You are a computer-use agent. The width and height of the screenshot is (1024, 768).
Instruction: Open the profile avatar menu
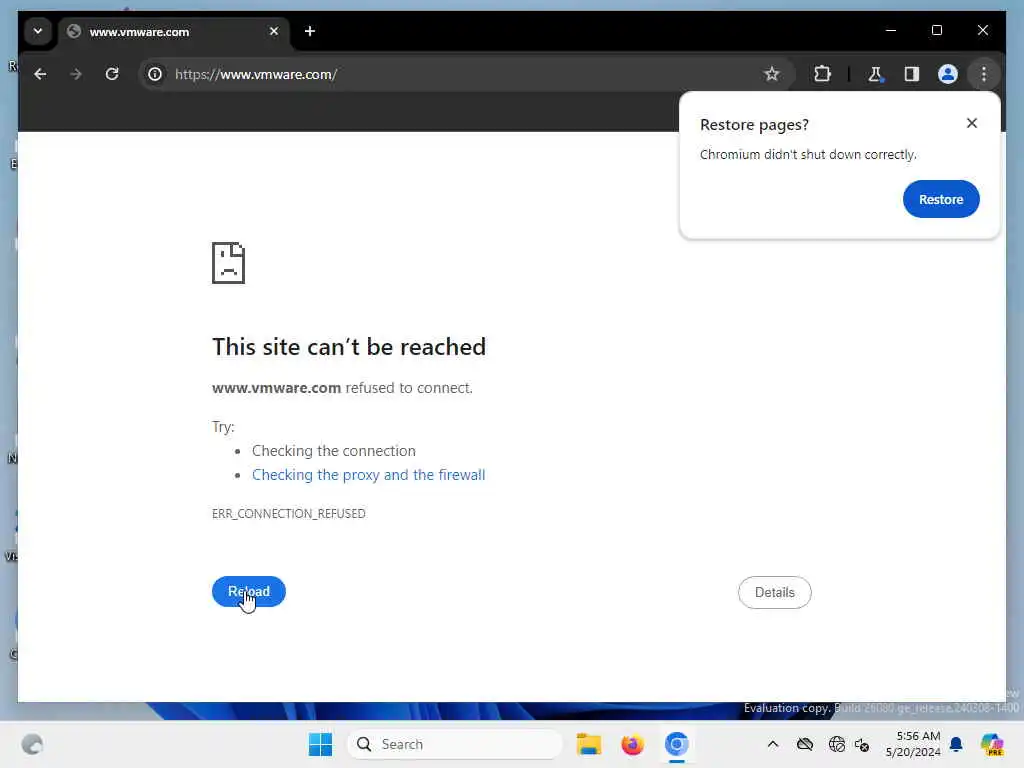948,74
